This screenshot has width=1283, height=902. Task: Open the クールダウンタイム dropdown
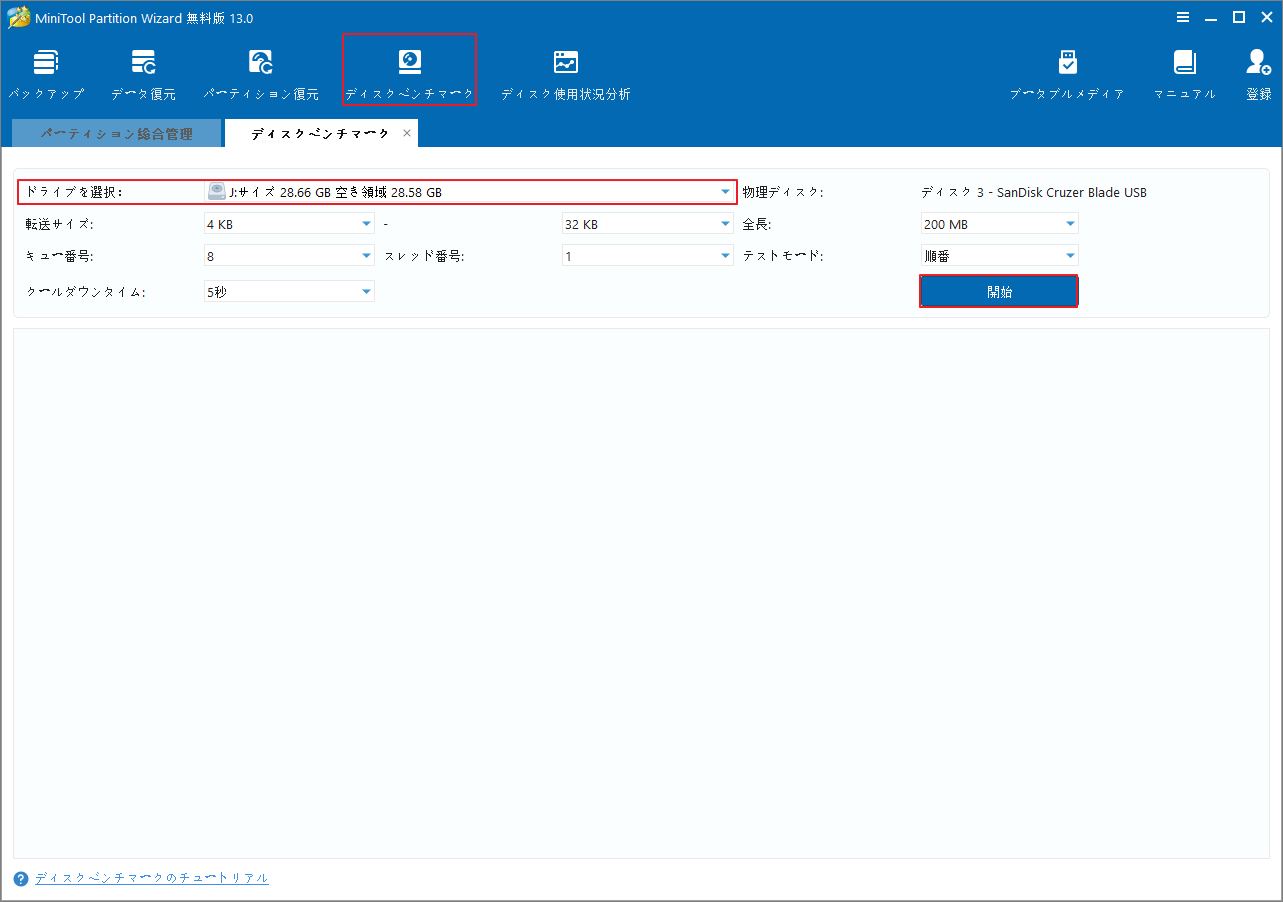pyautogui.click(x=365, y=291)
